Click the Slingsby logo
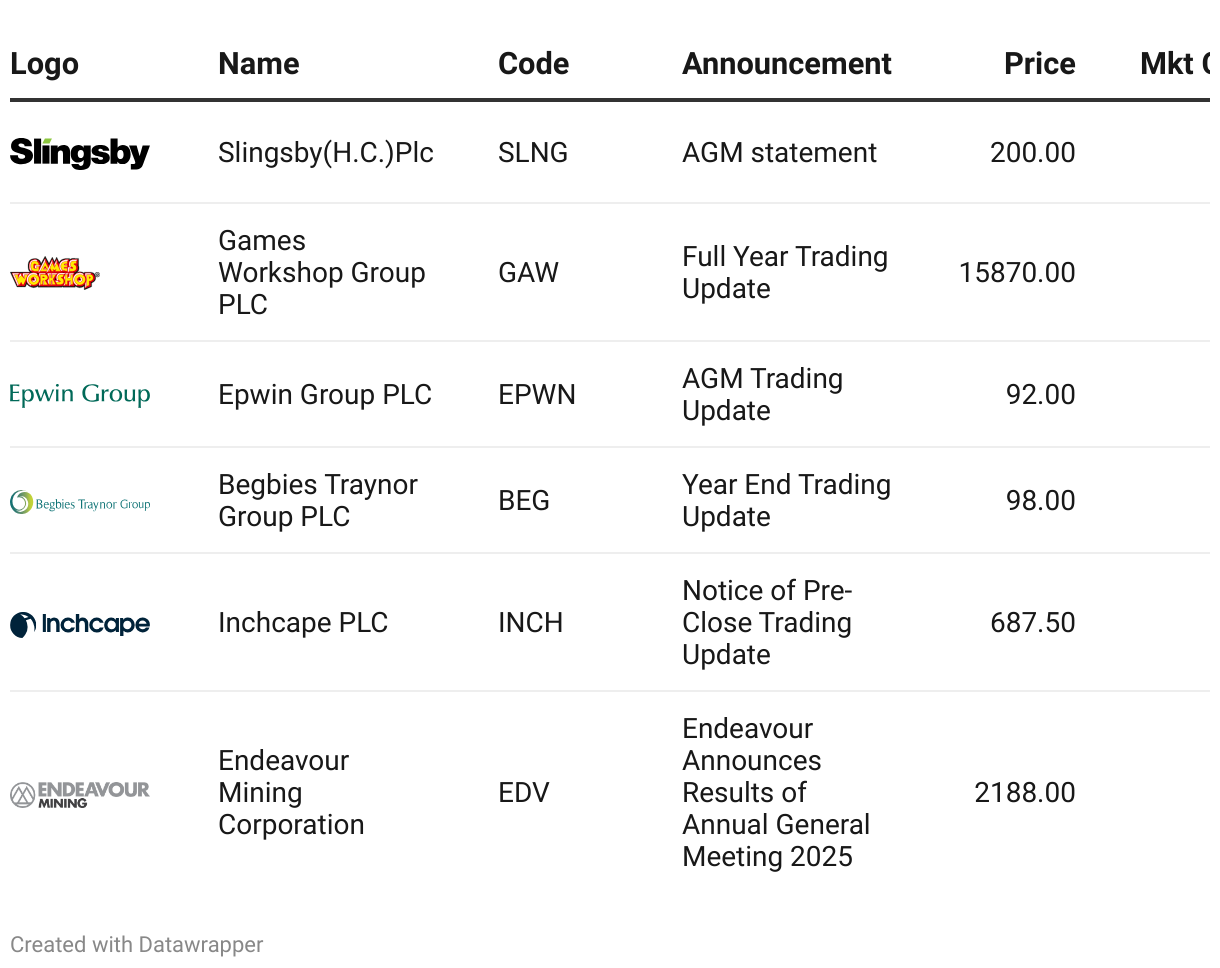1220x968 pixels. [80, 153]
